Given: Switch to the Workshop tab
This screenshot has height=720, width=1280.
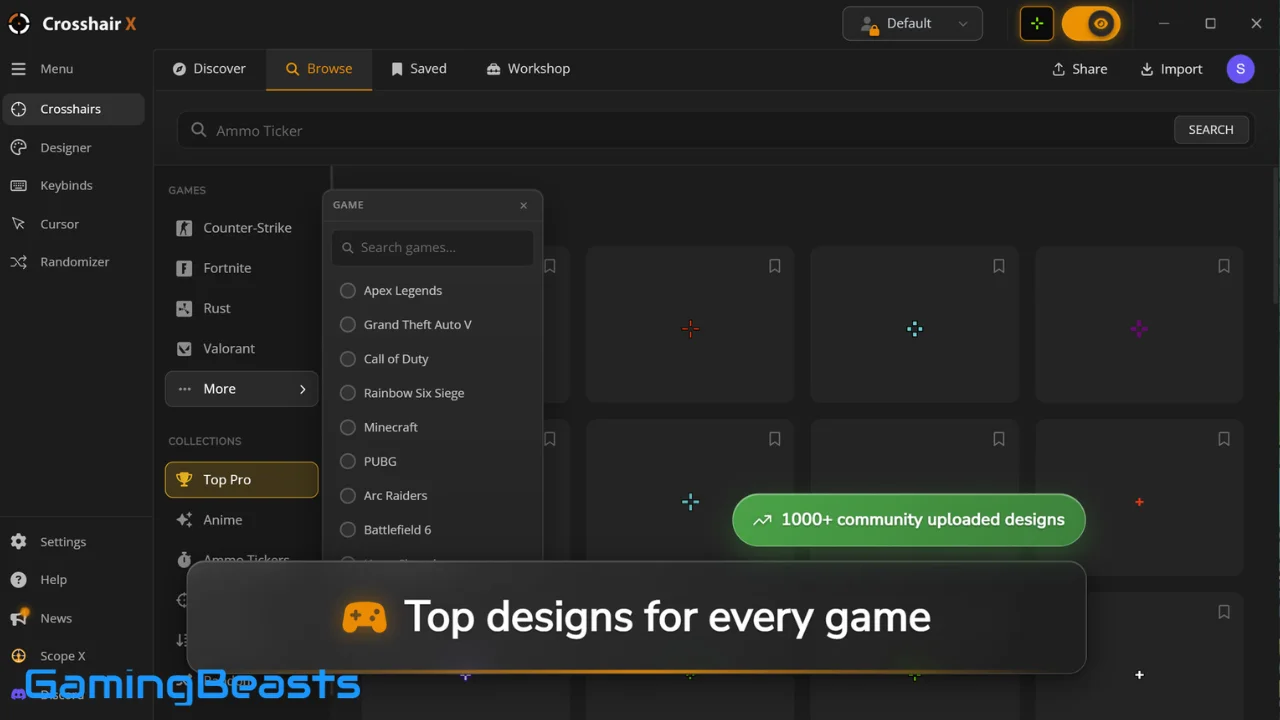Looking at the screenshot, I should coord(528,69).
